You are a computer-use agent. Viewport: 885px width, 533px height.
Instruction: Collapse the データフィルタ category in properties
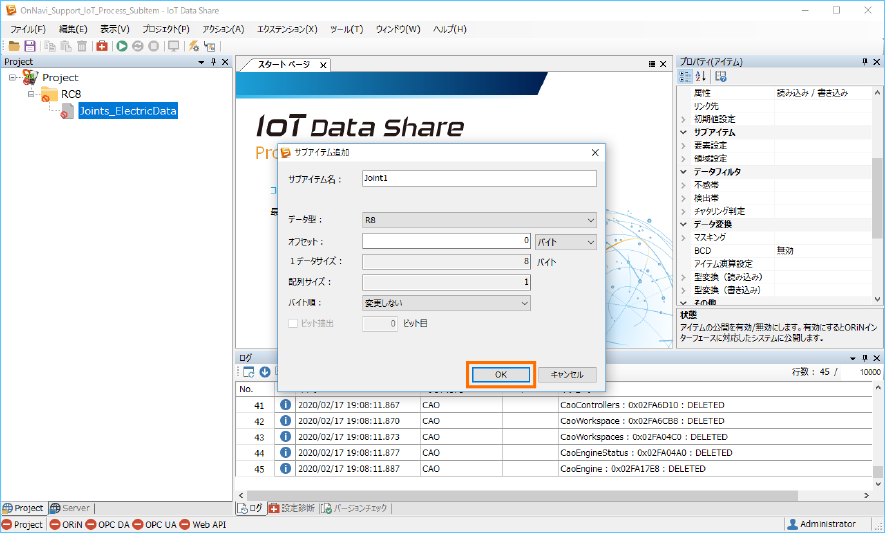[684, 172]
